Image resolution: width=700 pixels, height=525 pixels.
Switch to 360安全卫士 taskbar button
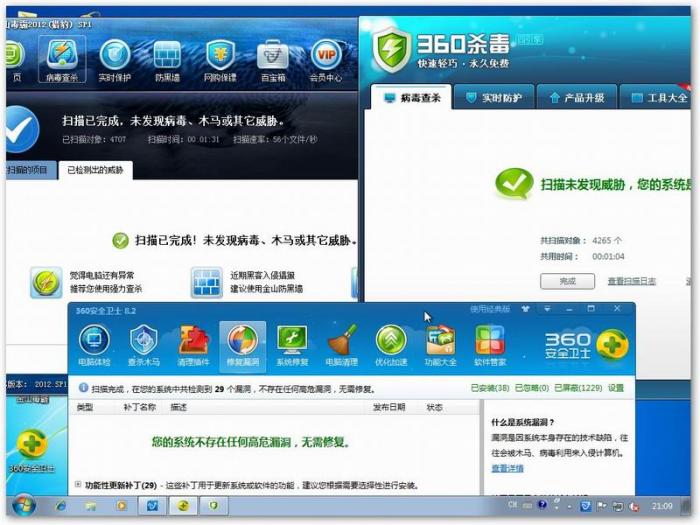coord(183,506)
